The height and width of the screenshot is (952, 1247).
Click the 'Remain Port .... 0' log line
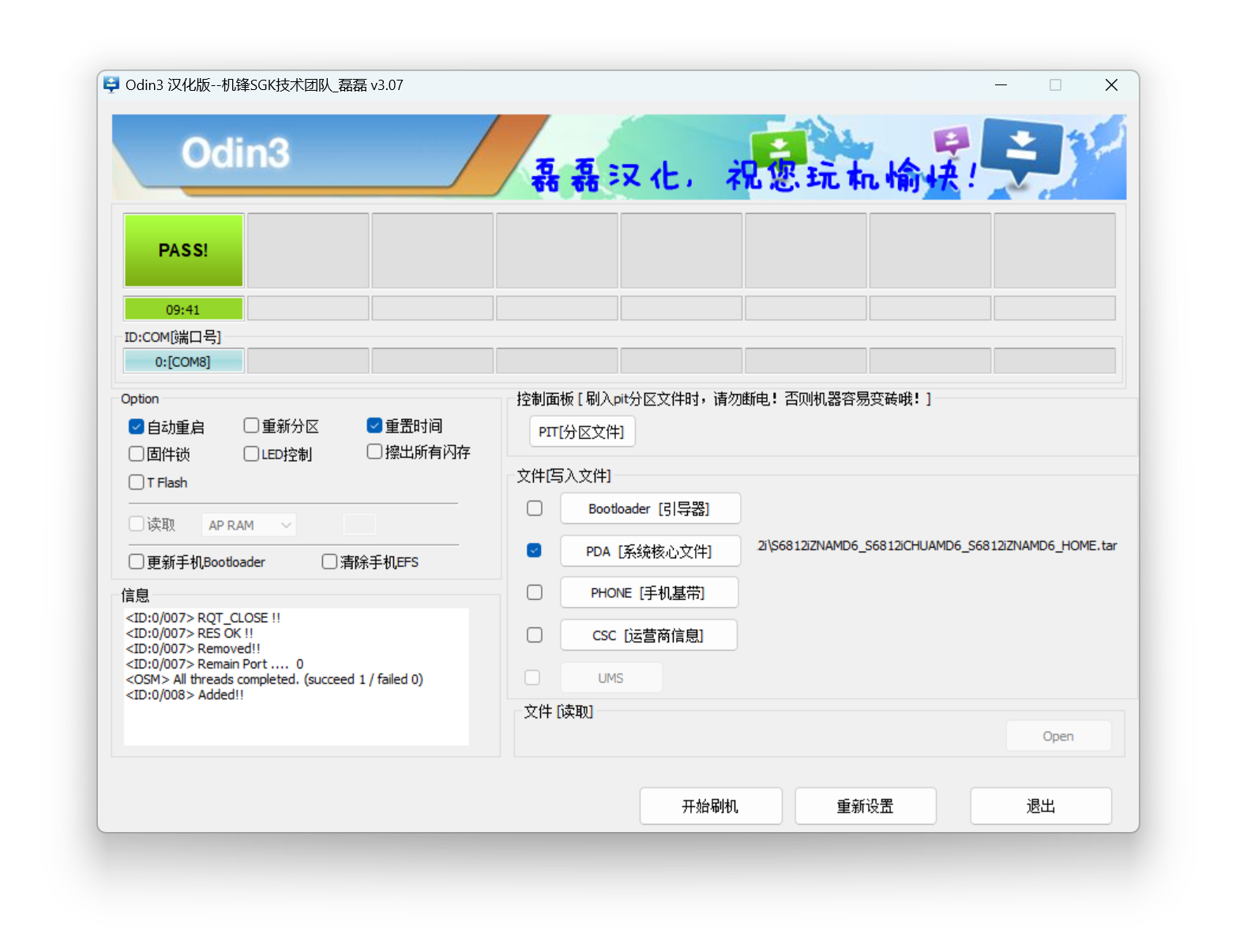(215, 664)
